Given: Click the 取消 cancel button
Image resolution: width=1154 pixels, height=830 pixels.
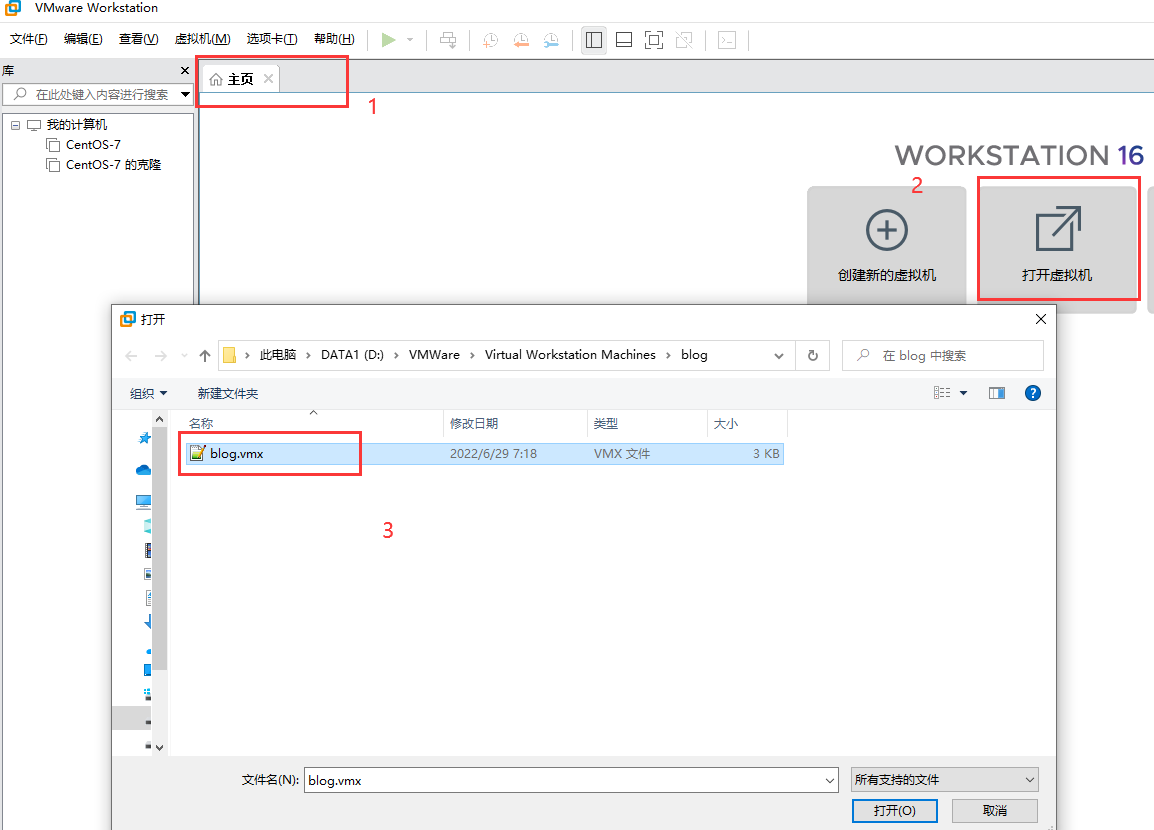Looking at the screenshot, I should click(995, 811).
